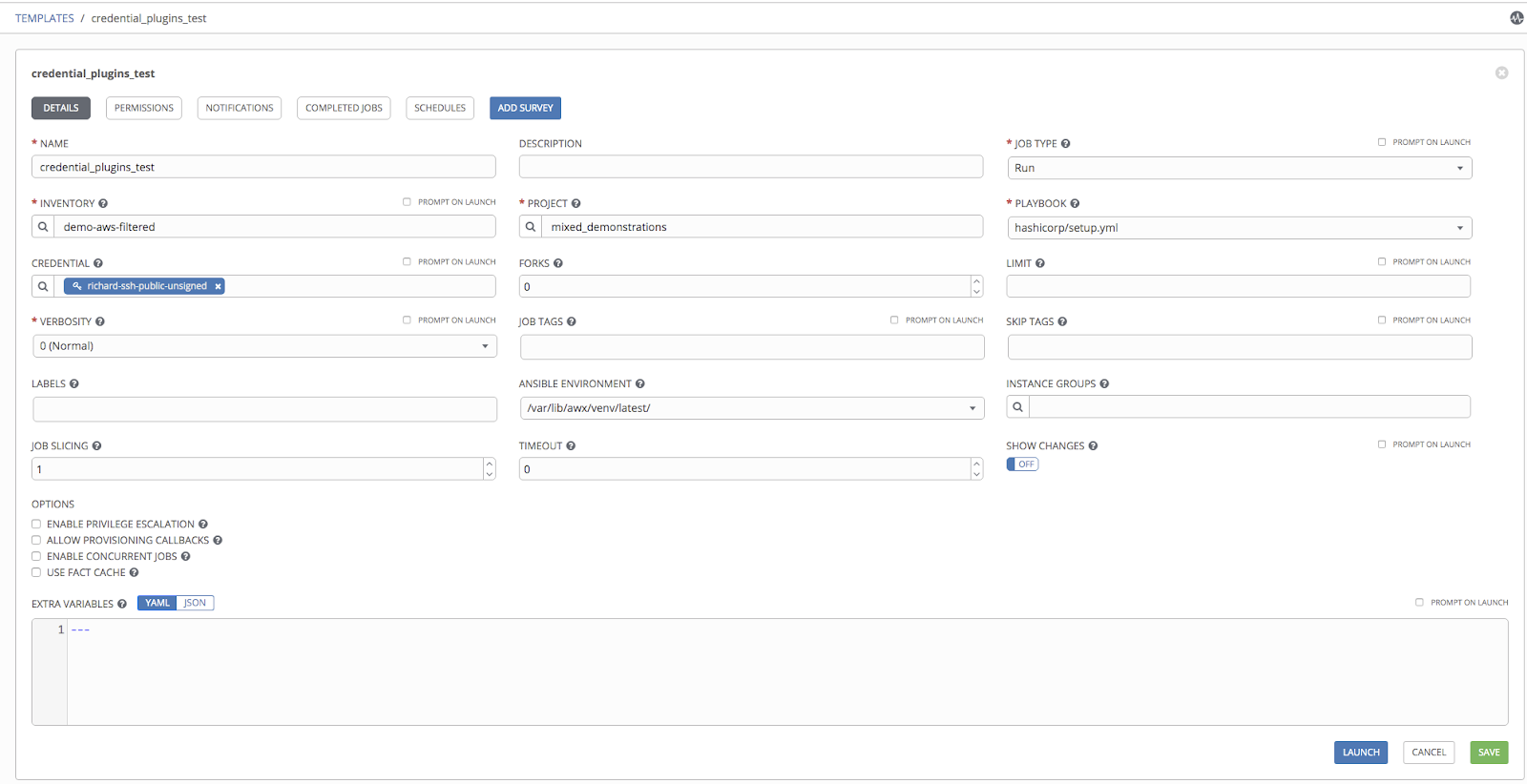Open the Job Type dropdown
This screenshot has width=1527, height=784.
(1239, 168)
